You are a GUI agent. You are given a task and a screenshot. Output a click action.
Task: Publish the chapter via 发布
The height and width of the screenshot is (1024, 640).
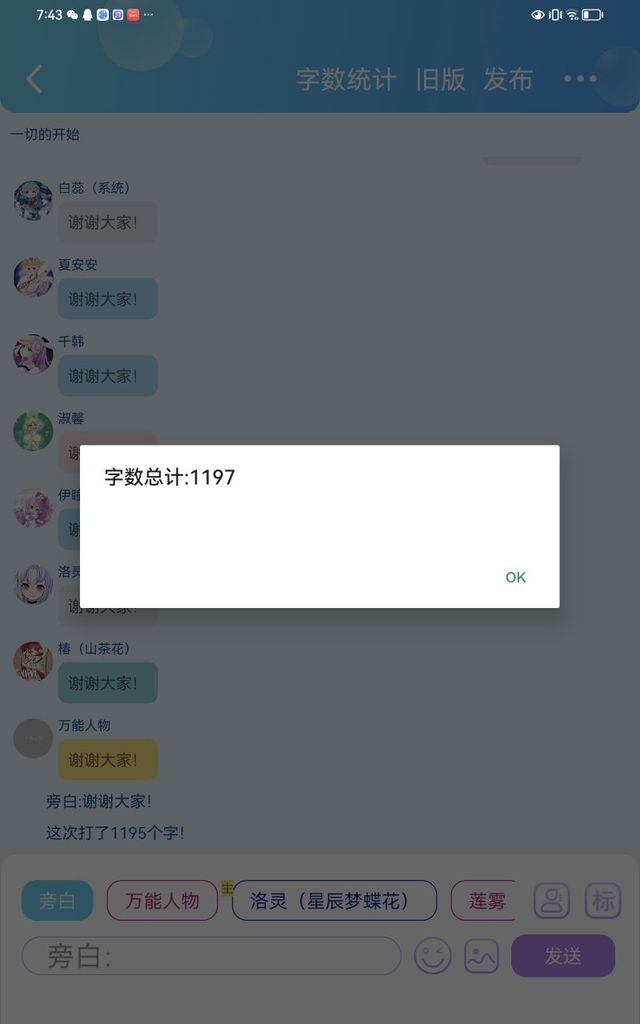508,80
